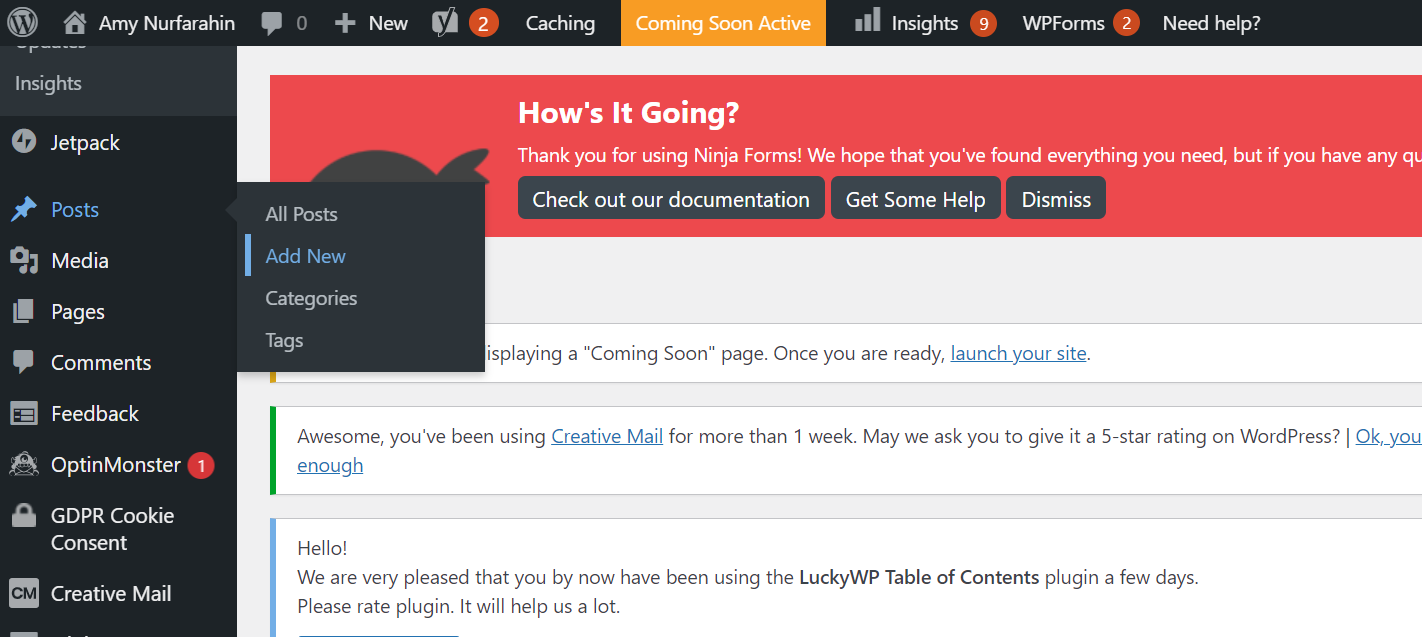Click the Pages icon in the sidebar

pyautogui.click(x=23, y=312)
